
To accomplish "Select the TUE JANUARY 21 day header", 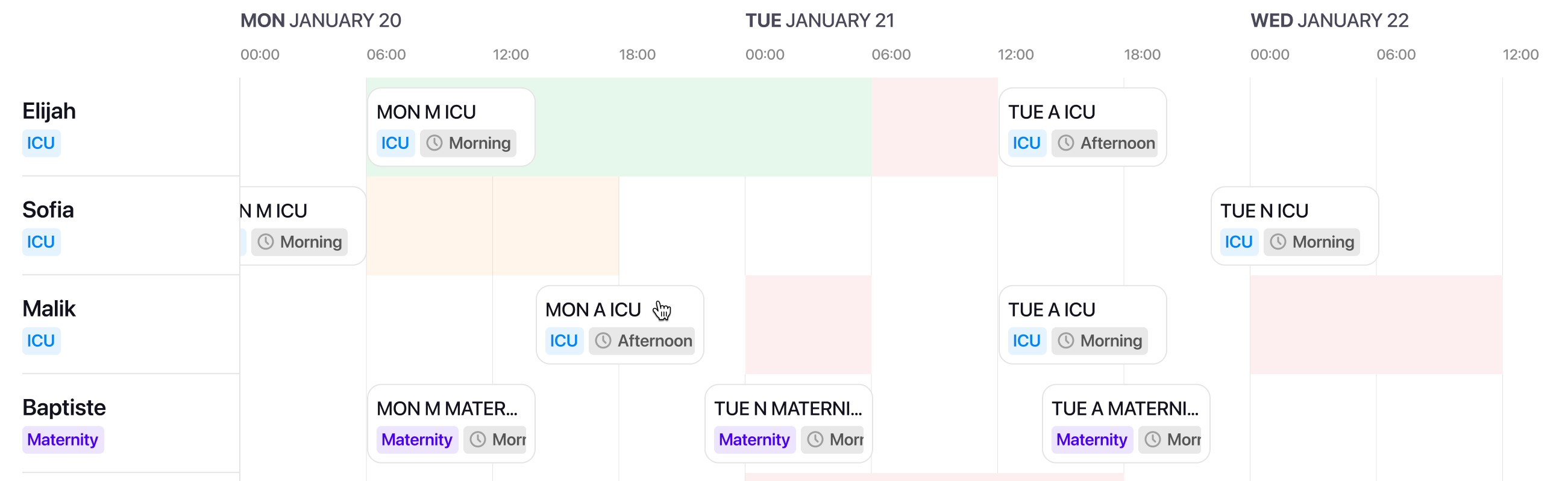I will [x=821, y=20].
